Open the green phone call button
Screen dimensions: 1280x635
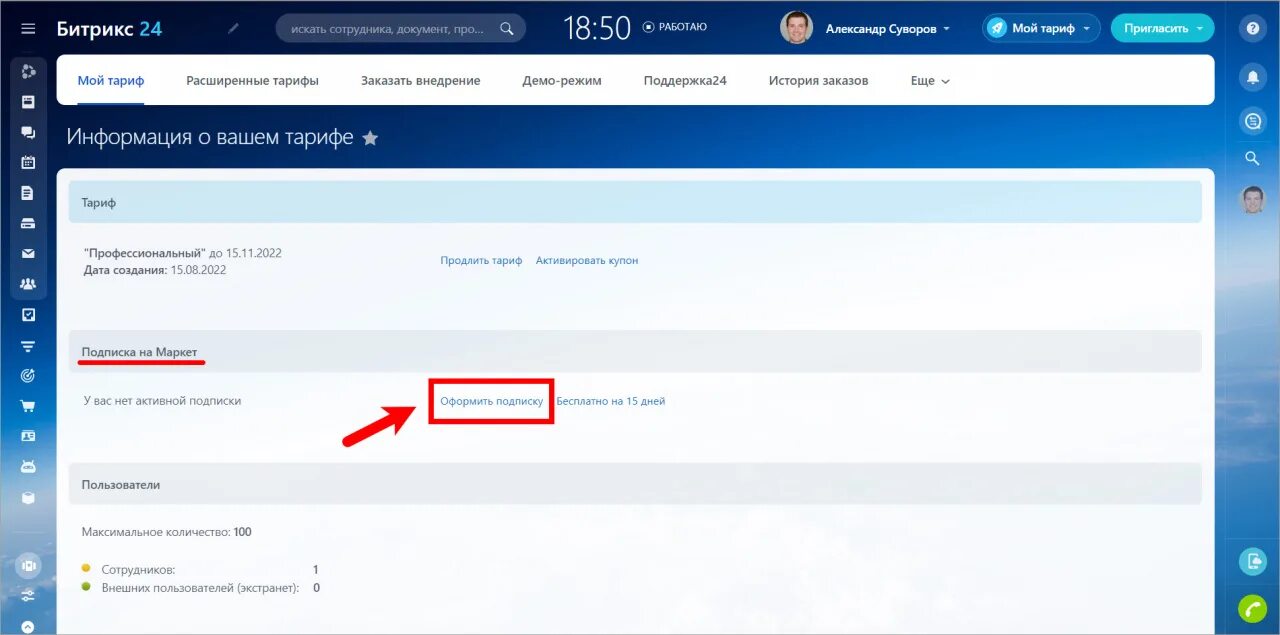click(1252, 608)
